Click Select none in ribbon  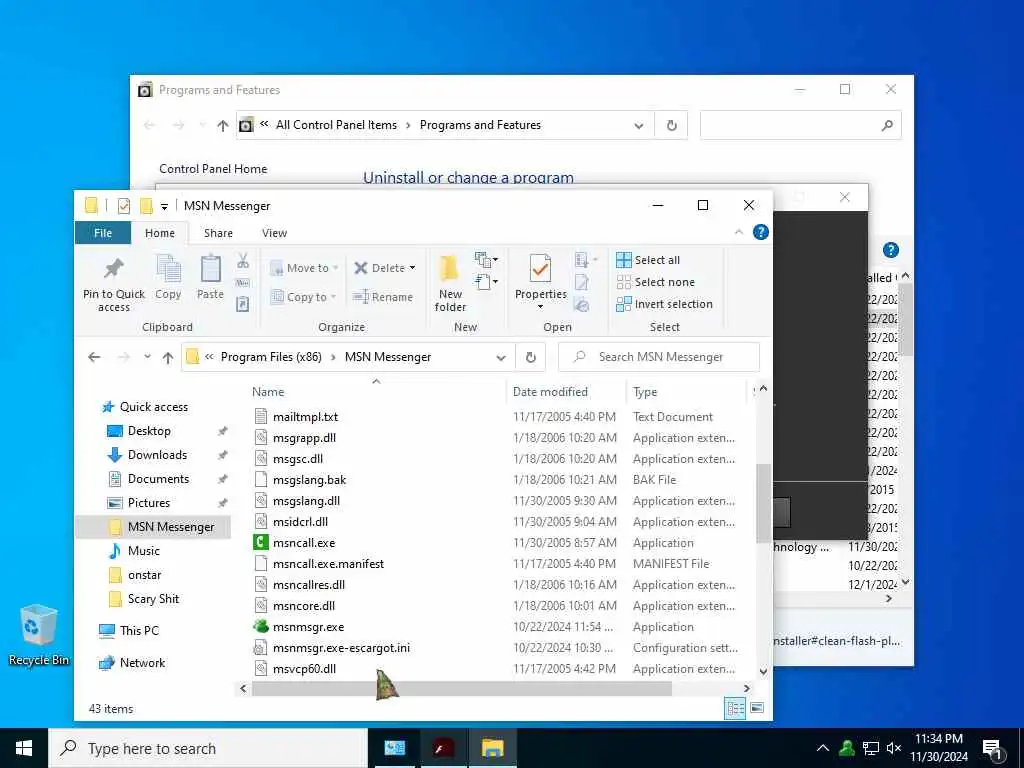pyautogui.click(x=656, y=282)
